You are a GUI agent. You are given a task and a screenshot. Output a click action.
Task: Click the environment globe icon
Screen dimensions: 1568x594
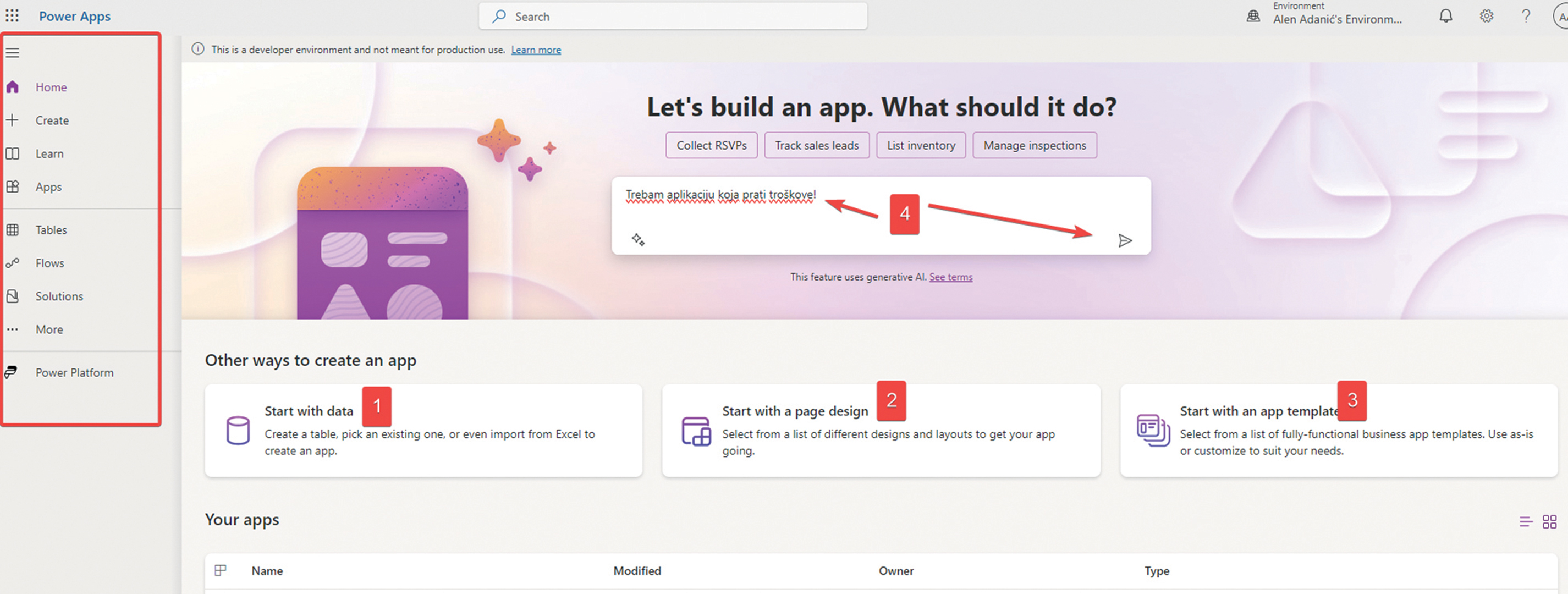[1253, 16]
